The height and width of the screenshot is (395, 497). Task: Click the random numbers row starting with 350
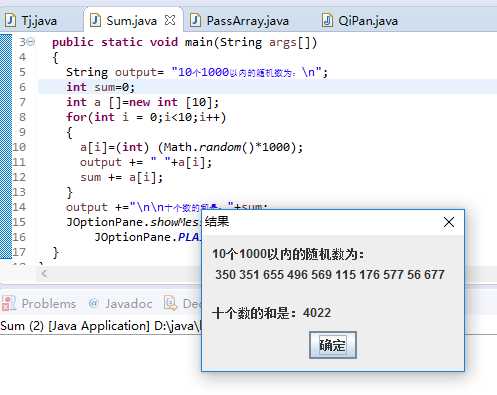pyautogui.click(x=330, y=275)
